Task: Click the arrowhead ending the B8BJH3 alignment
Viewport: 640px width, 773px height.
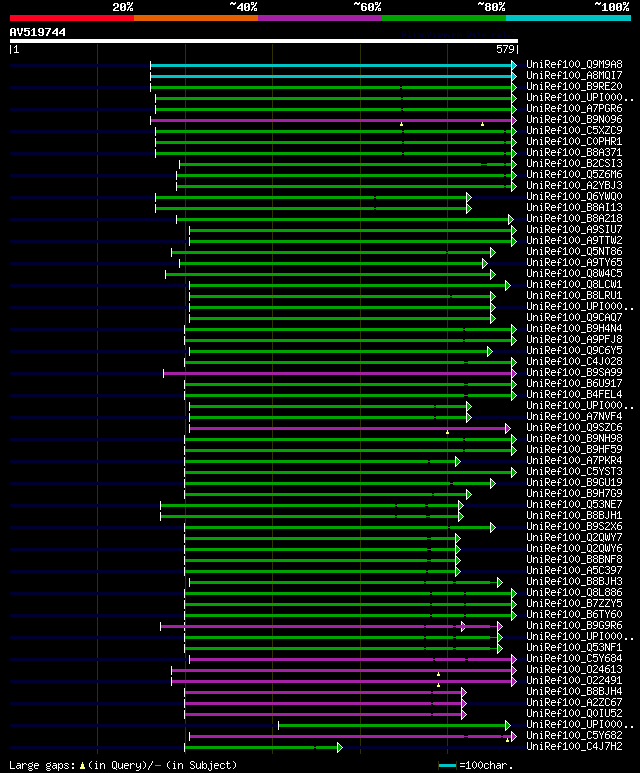Action: (499, 582)
